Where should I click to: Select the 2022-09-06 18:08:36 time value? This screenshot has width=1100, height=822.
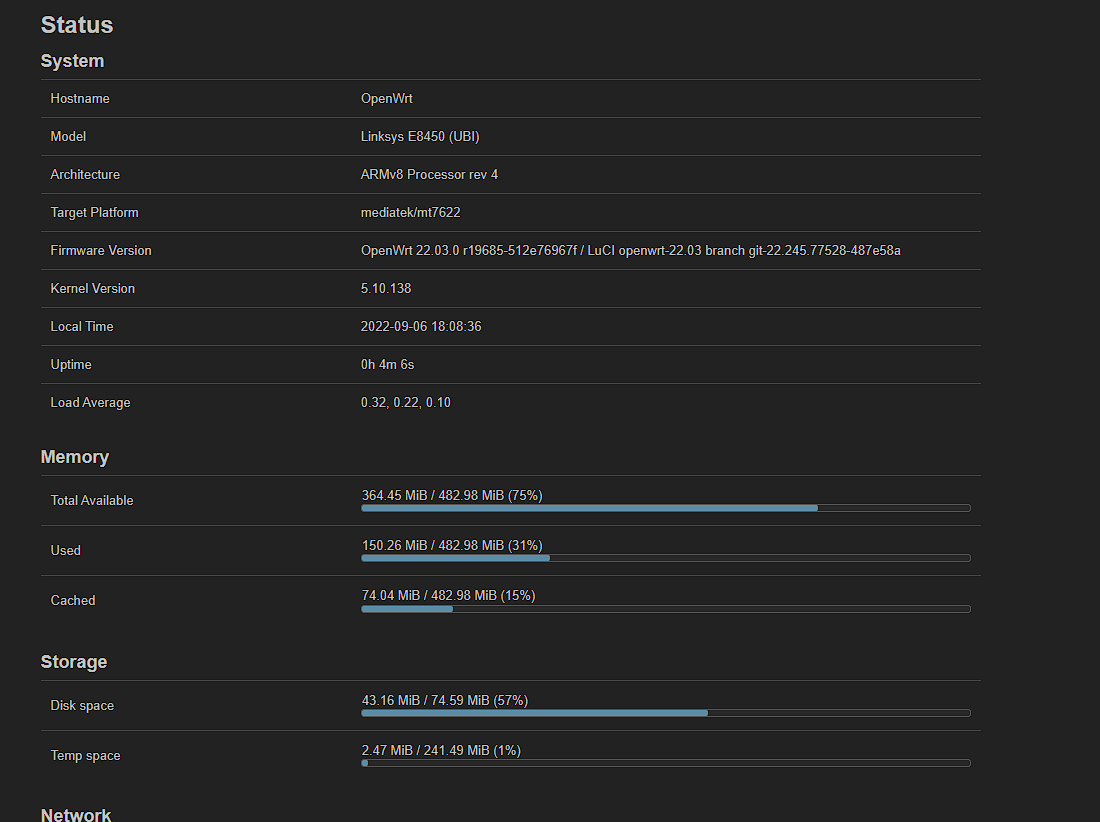coord(421,326)
